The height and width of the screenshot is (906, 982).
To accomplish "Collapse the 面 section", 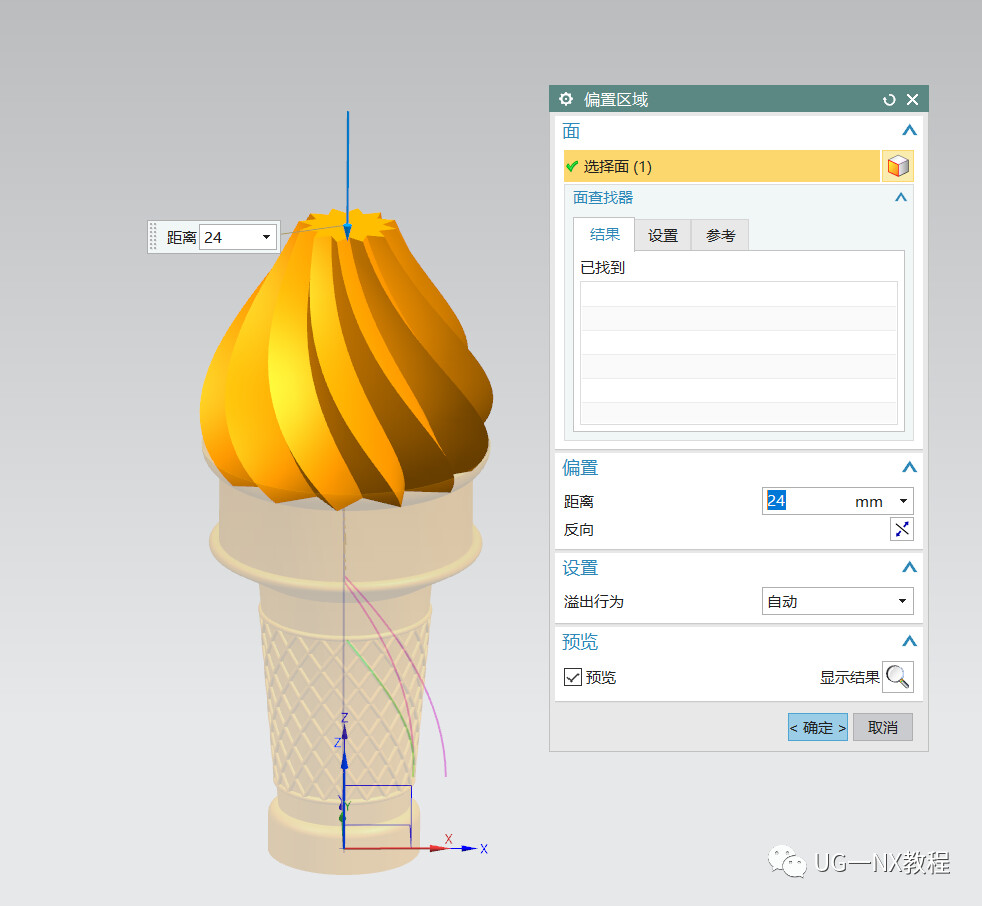I will [909, 130].
